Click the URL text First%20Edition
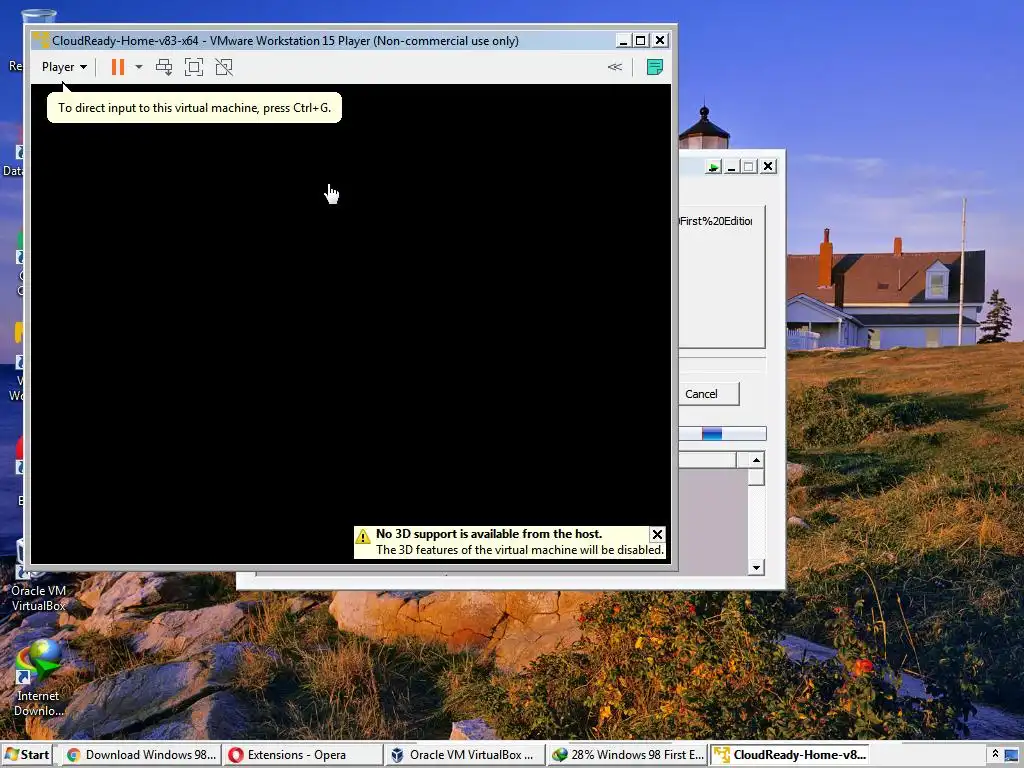 (x=716, y=221)
